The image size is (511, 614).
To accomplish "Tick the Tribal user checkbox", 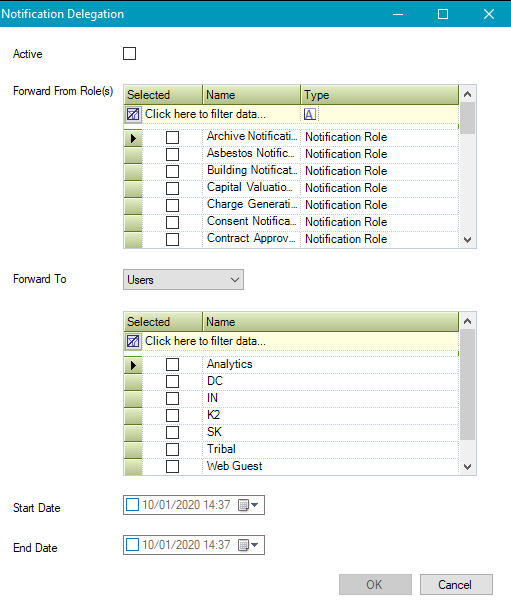I will pos(172,450).
